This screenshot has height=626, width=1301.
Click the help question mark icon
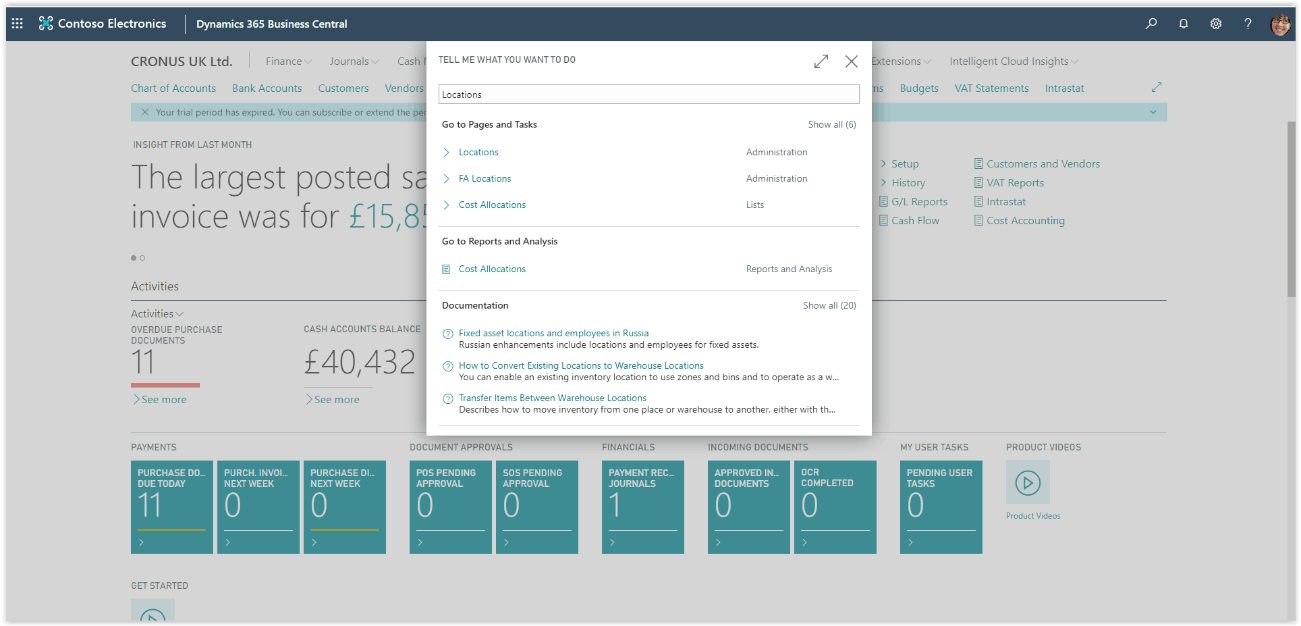pos(1248,23)
